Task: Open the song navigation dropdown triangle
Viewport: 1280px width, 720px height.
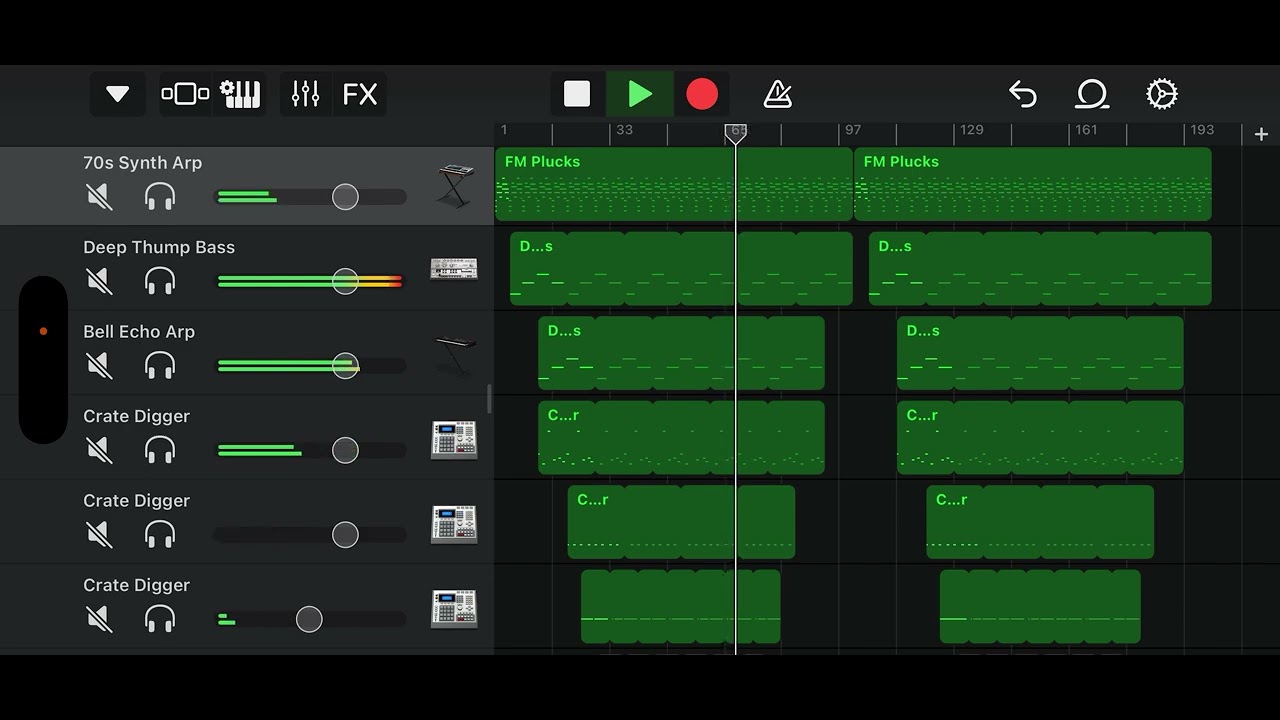Action: pyautogui.click(x=118, y=94)
